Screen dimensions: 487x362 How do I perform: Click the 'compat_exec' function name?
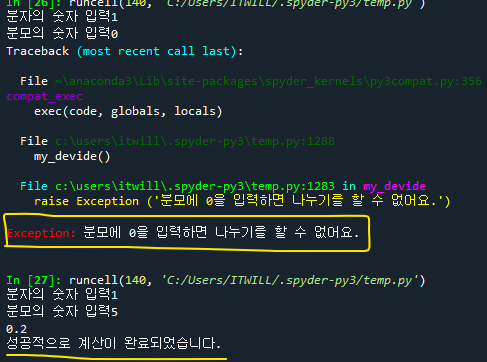44,96
